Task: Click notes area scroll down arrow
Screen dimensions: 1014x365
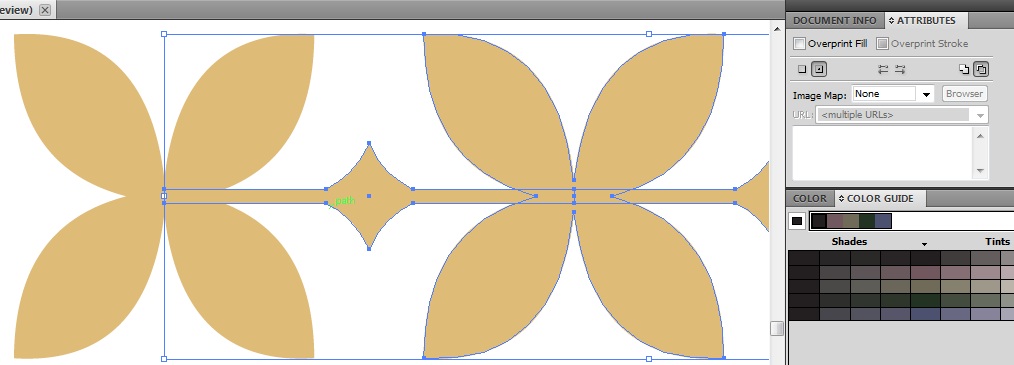Action: (980, 171)
